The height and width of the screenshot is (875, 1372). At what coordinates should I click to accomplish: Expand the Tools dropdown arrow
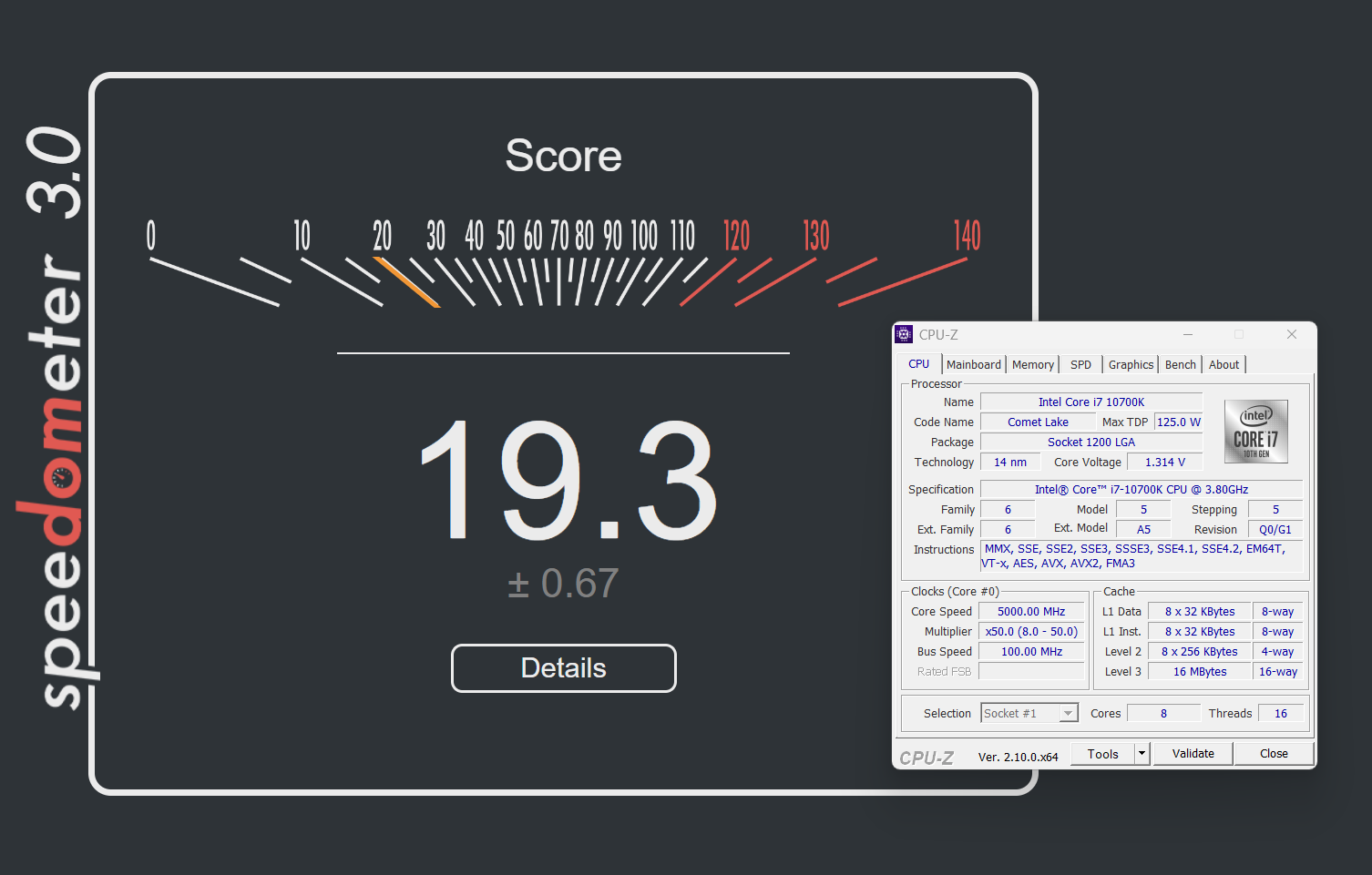pyautogui.click(x=1142, y=754)
